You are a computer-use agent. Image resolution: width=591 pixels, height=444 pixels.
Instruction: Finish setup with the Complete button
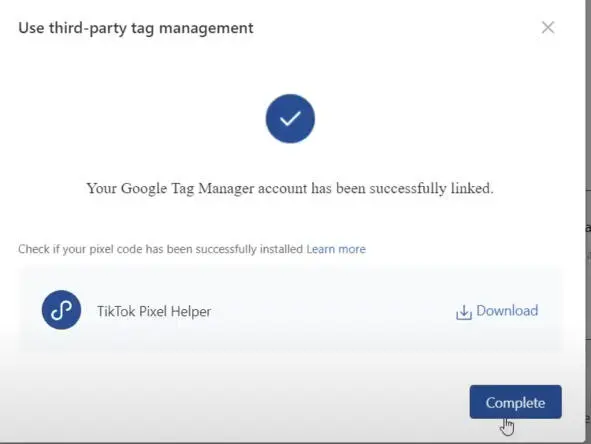(x=516, y=402)
